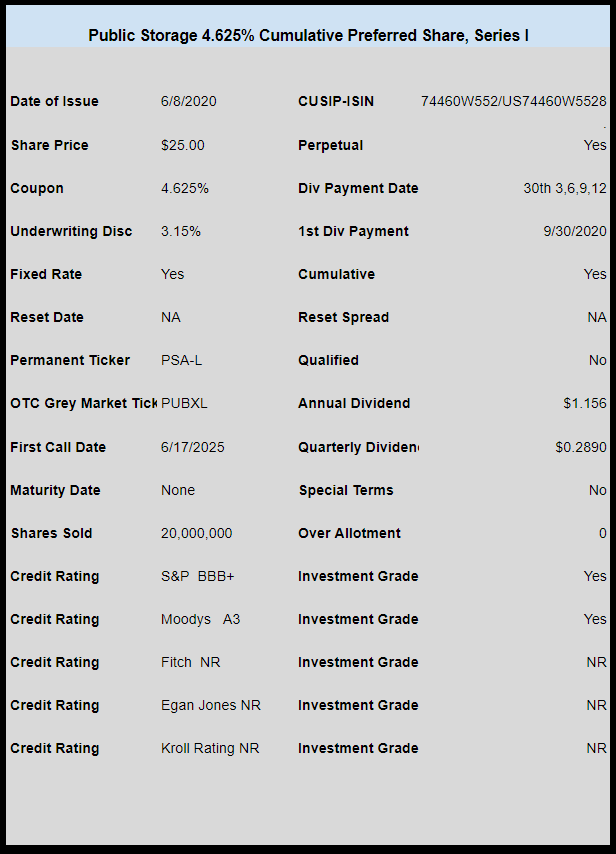Click the S&P BBB+ credit rating
616x854 pixels.
coord(197,576)
